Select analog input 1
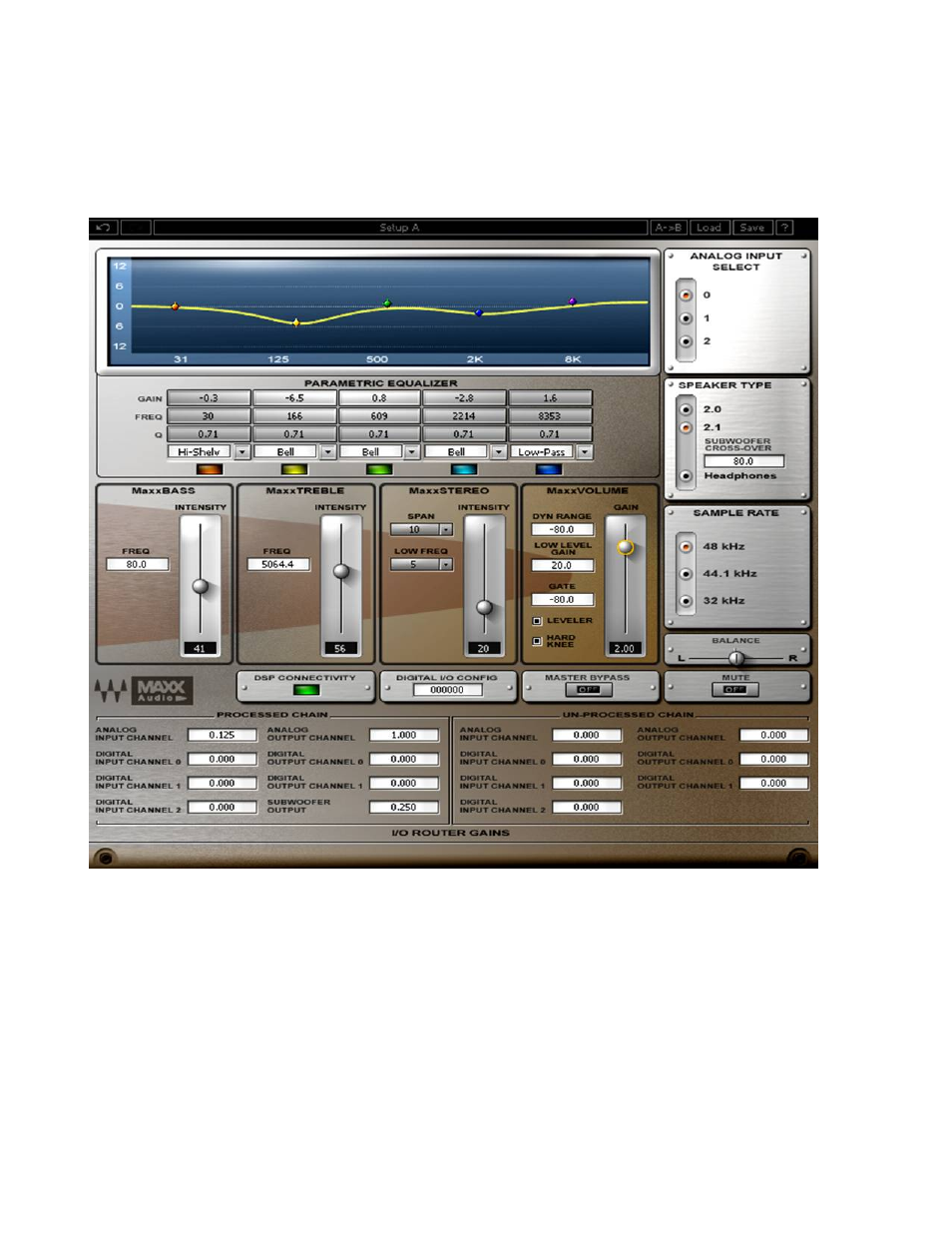The image size is (952, 1233). click(686, 318)
